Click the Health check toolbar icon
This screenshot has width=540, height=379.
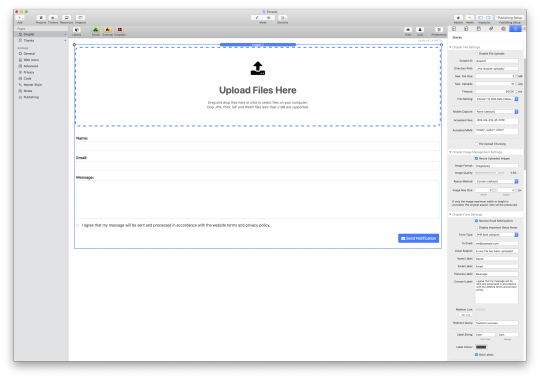[x=469, y=18]
